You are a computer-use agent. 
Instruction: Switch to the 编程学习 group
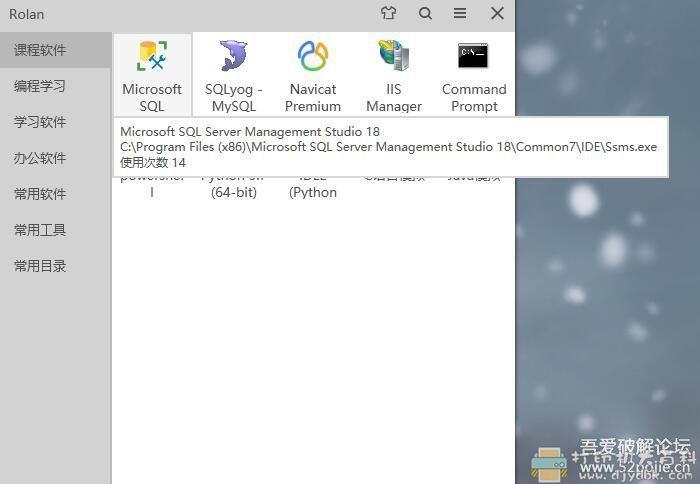pos(55,86)
